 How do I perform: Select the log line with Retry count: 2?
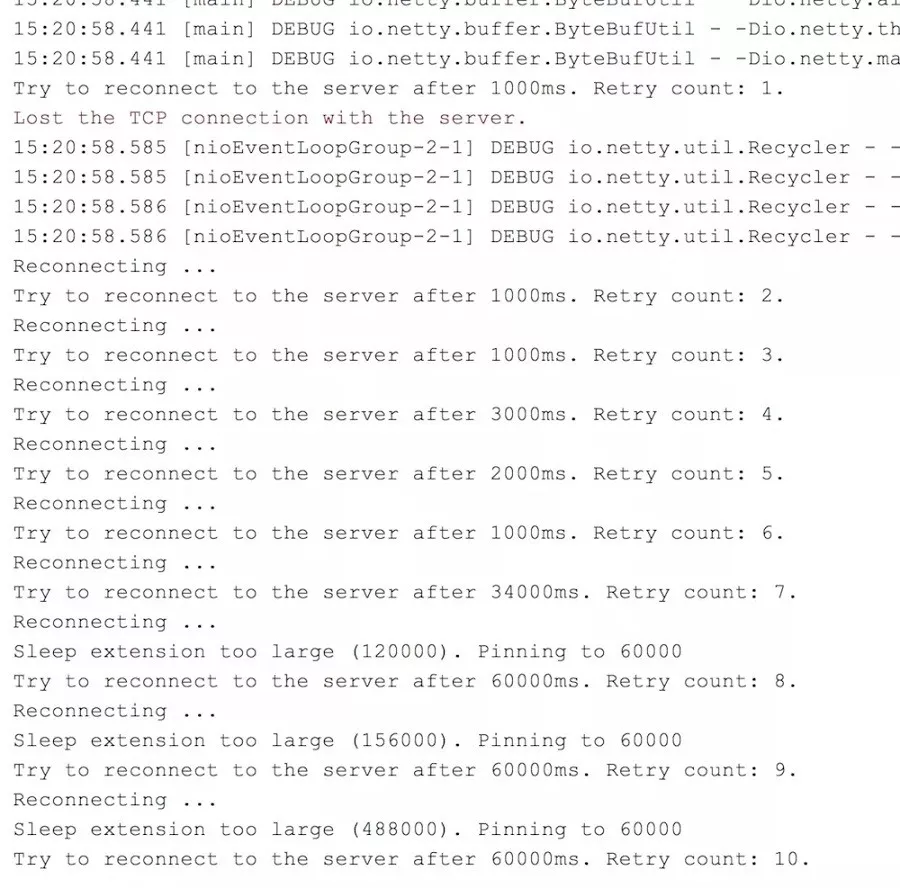tap(398, 296)
